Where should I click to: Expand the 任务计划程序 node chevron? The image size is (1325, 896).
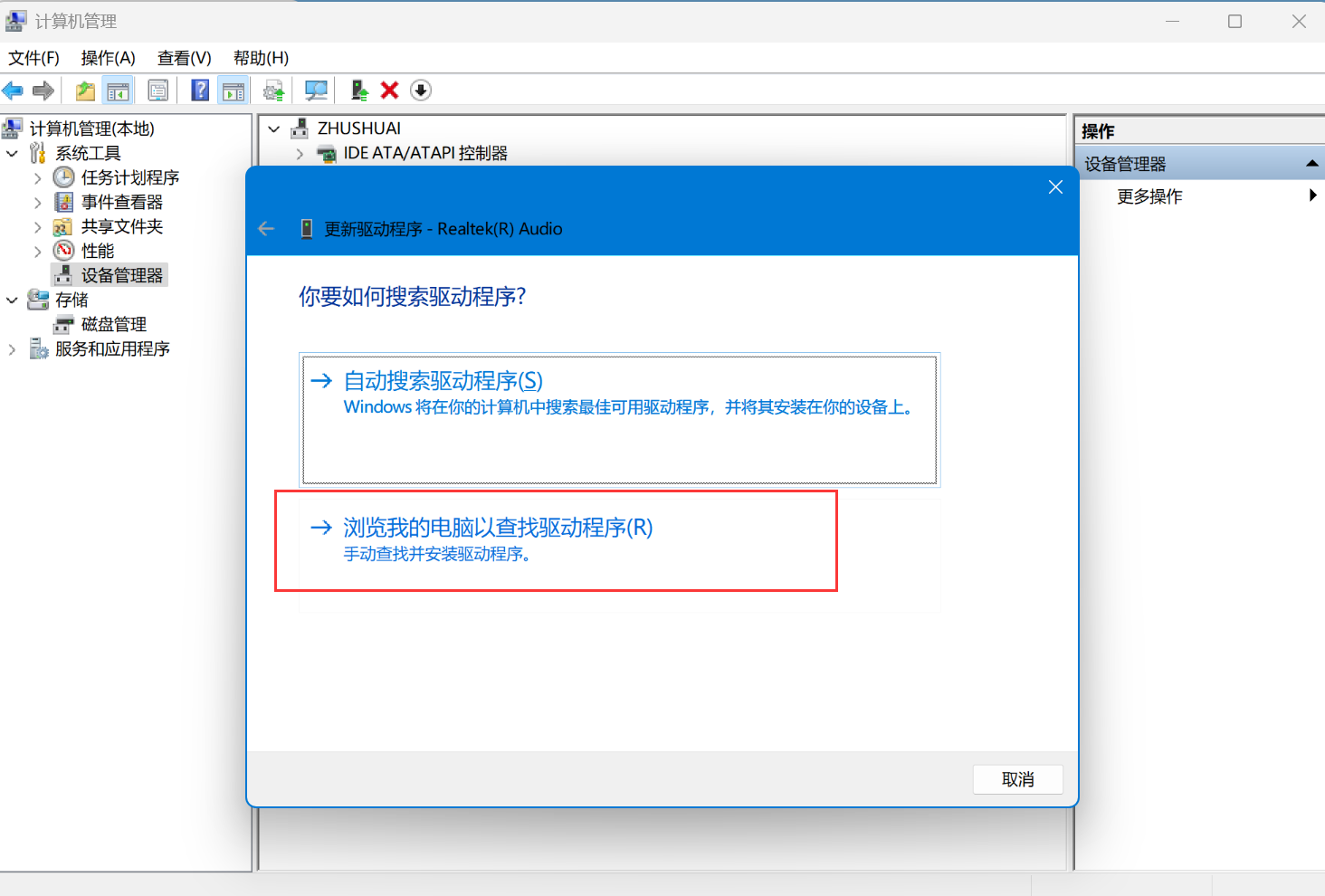pos(37,177)
